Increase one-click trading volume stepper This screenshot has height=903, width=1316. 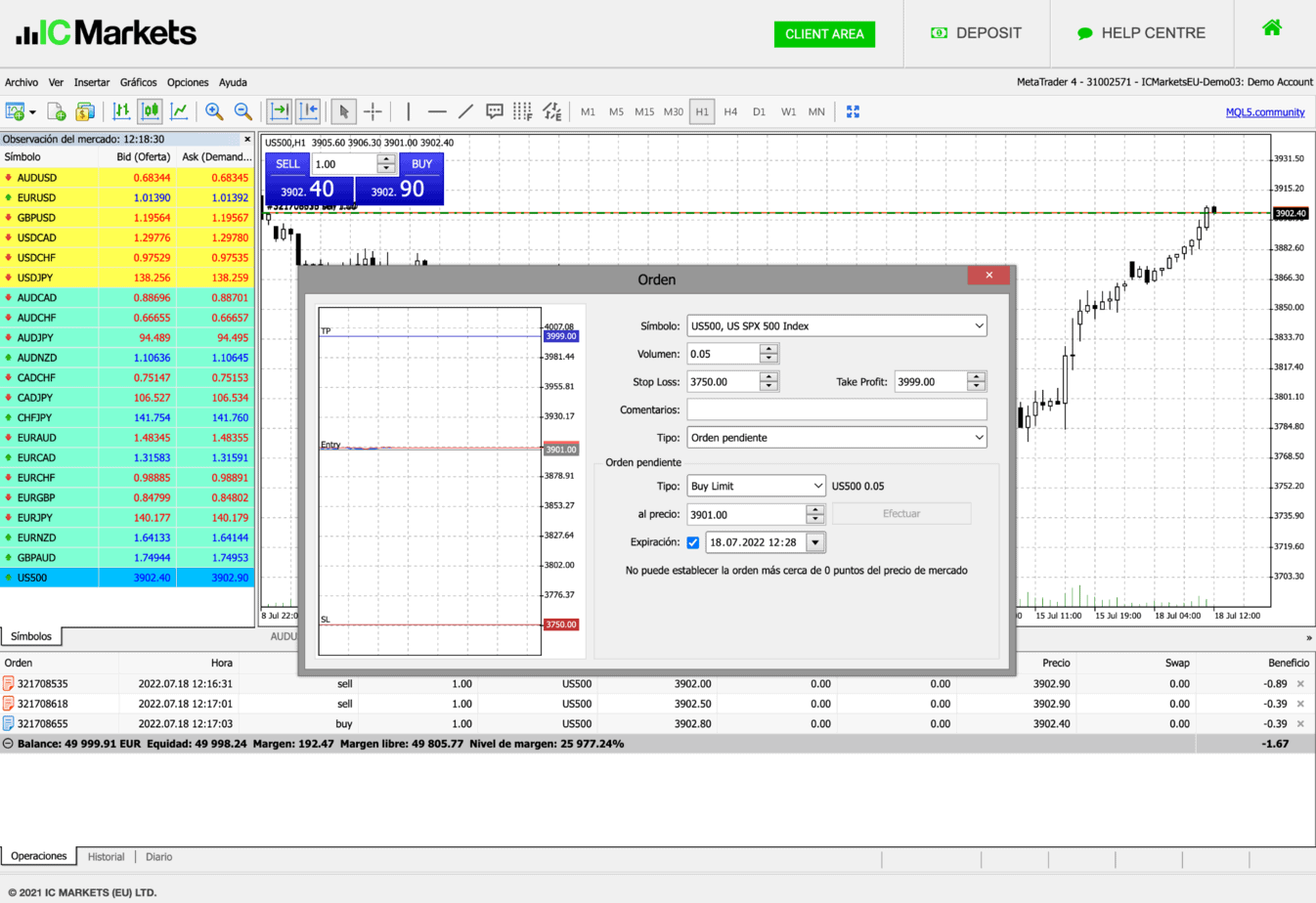(x=386, y=159)
